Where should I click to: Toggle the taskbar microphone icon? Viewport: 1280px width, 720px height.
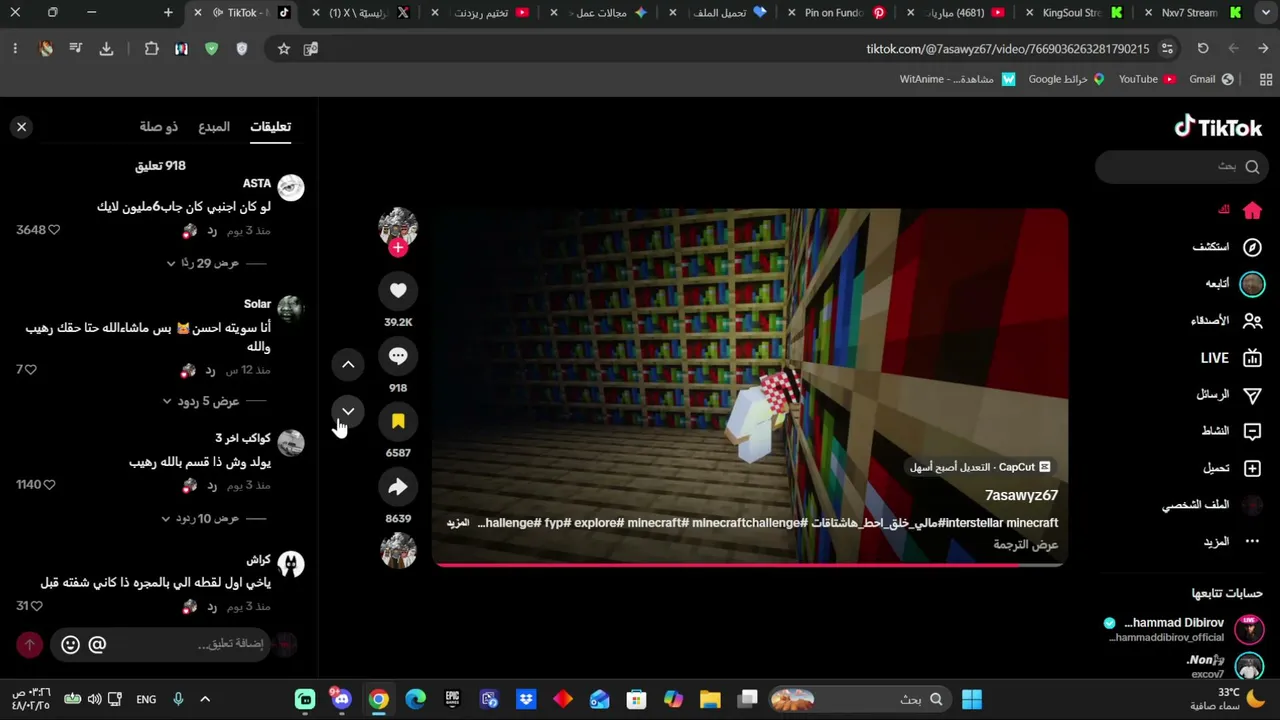click(x=178, y=699)
